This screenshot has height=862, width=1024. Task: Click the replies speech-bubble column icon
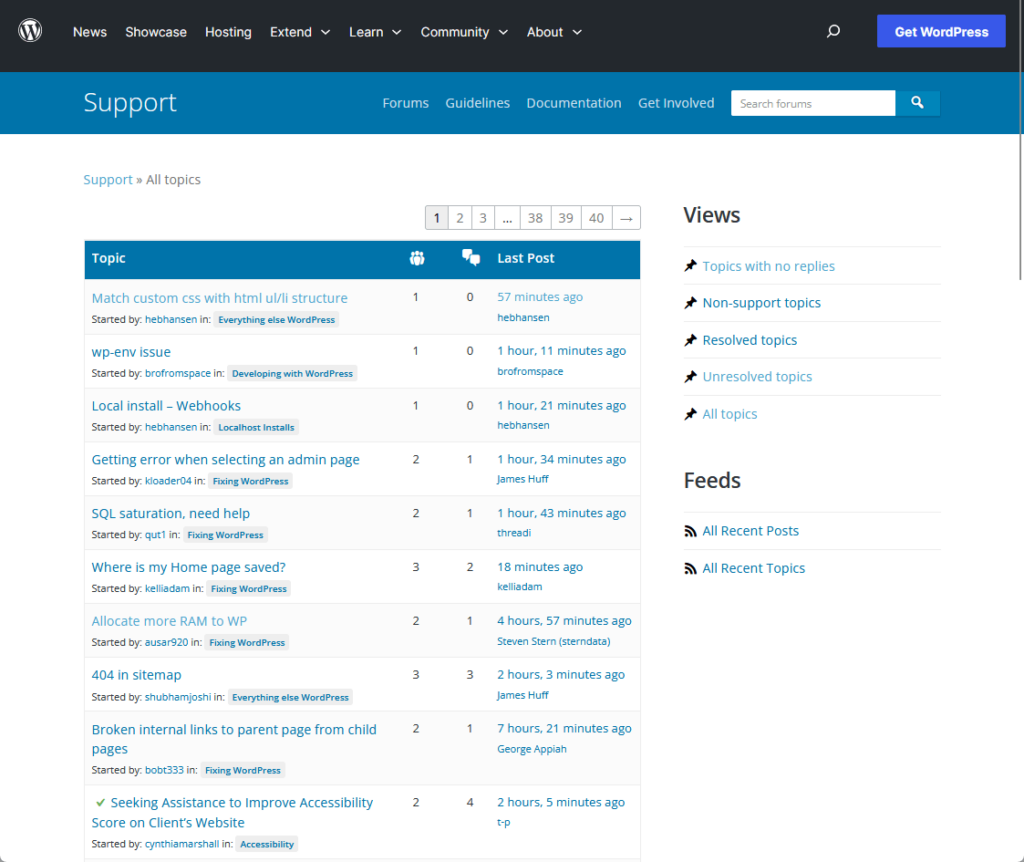(470, 257)
